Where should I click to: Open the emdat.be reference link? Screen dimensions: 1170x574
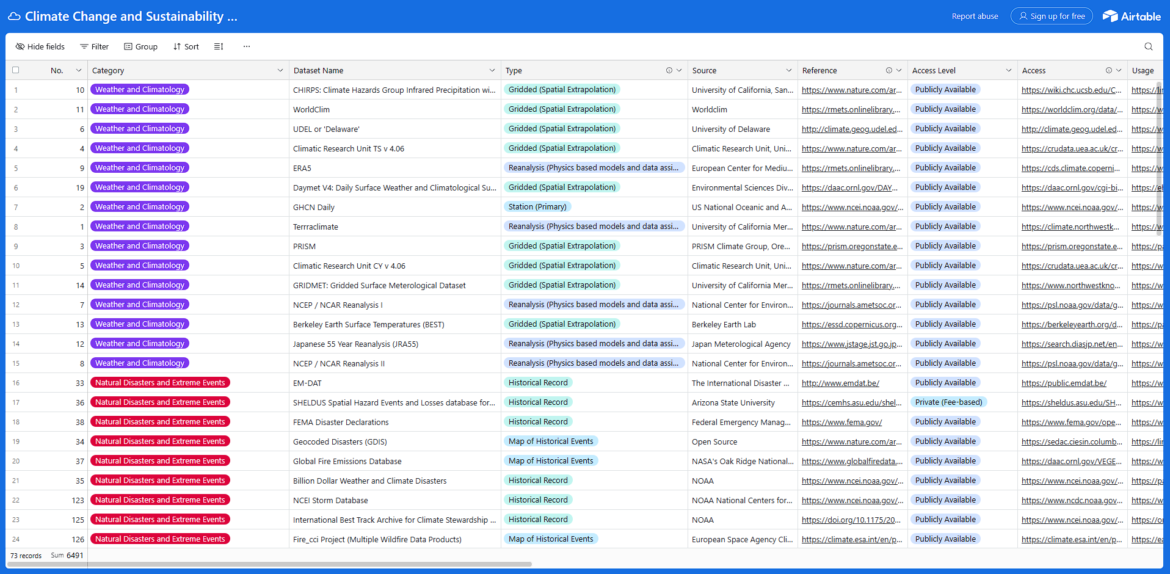click(840, 383)
